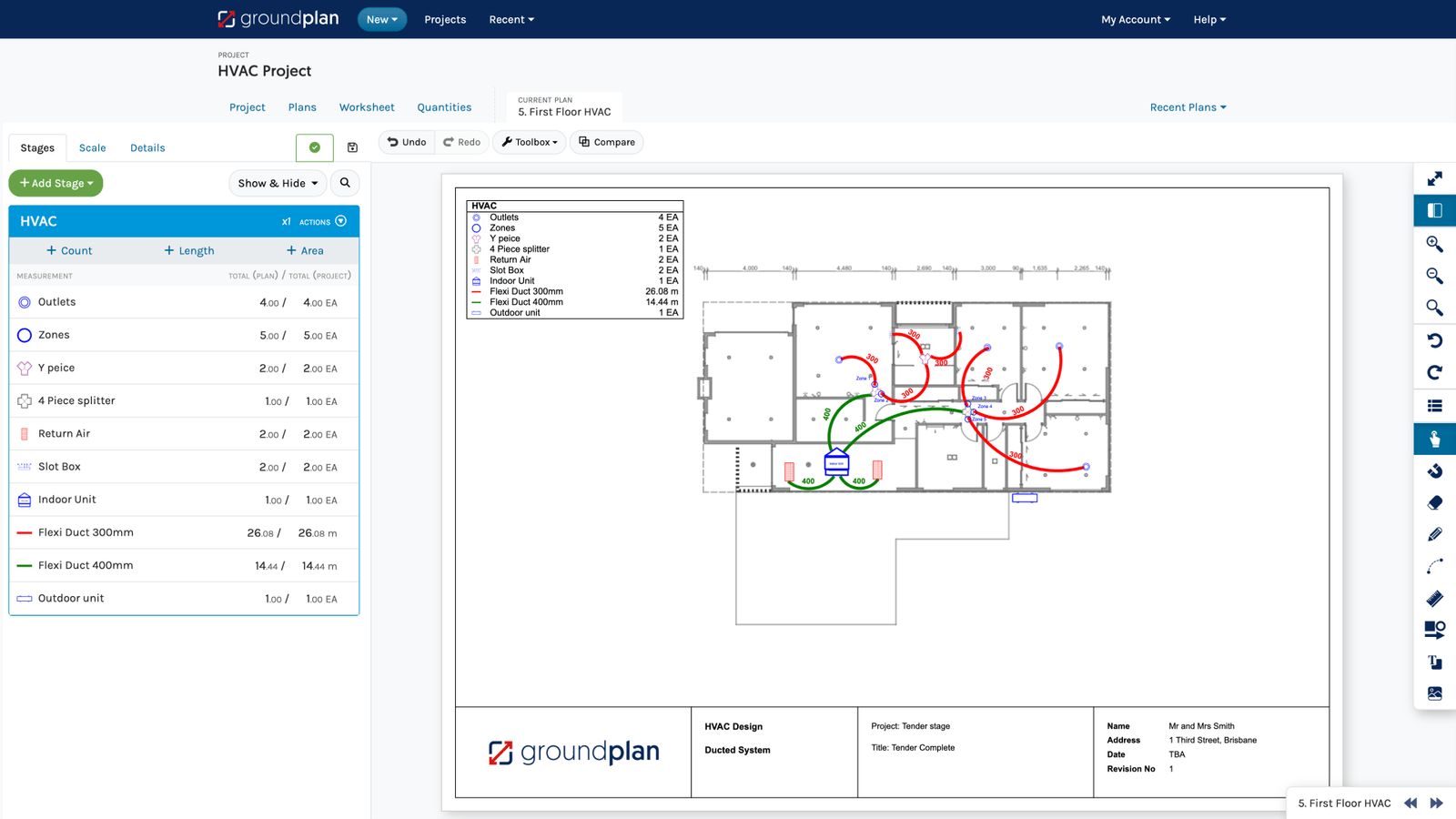The height and width of the screenshot is (819, 1456).
Task: Click the Undo button
Action: (406, 142)
